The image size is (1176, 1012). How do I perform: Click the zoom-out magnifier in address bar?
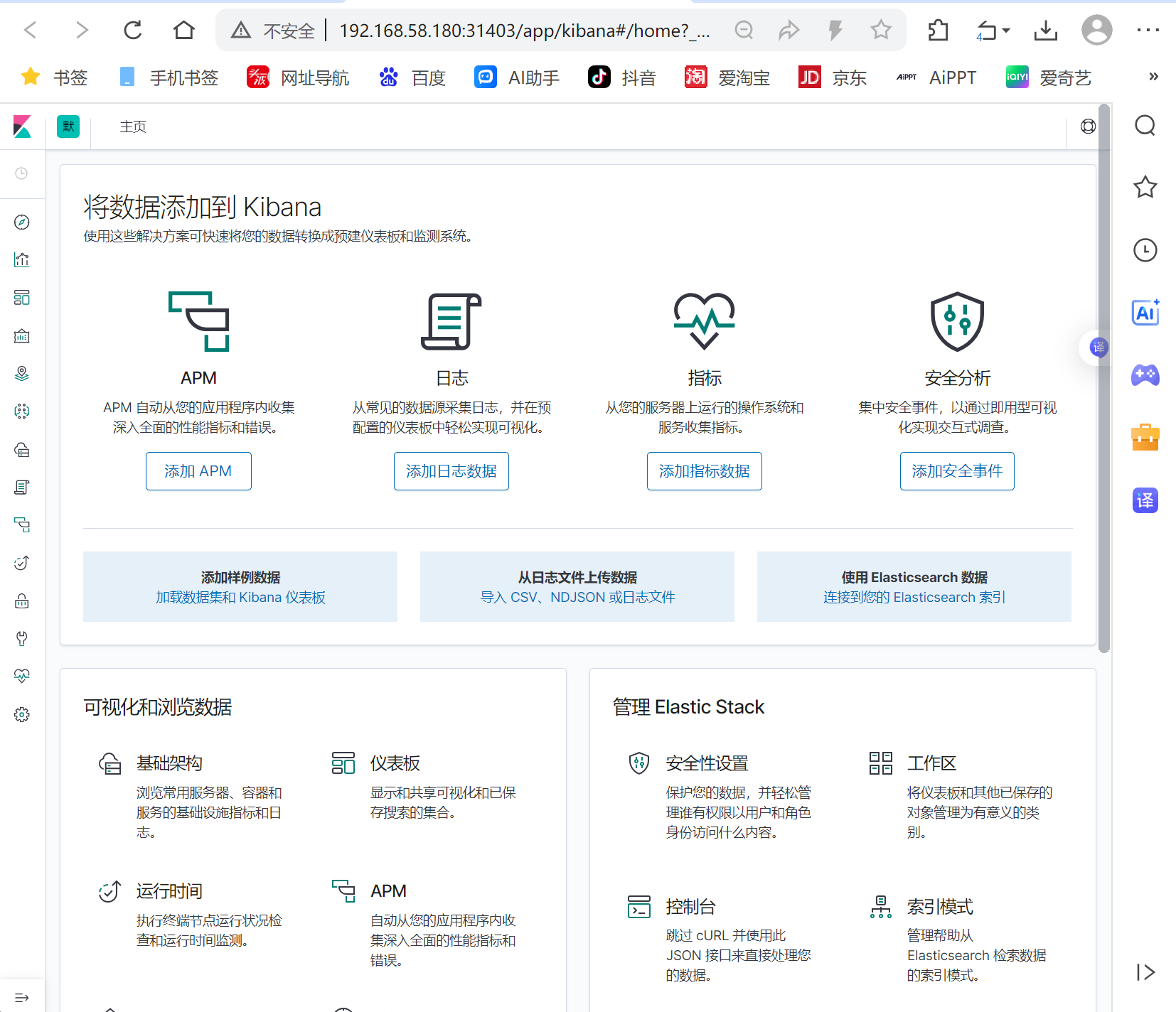pos(744,30)
